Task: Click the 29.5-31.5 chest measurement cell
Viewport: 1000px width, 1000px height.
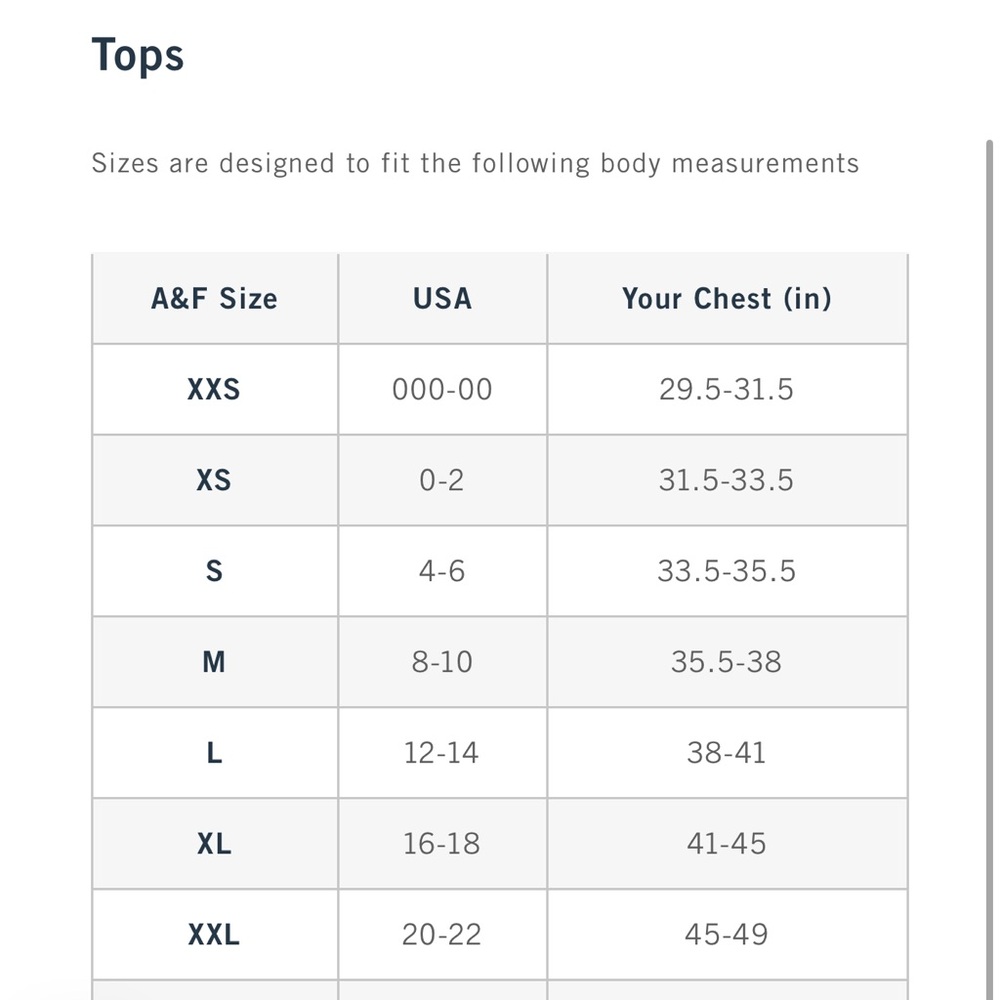Action: (726, 389)
